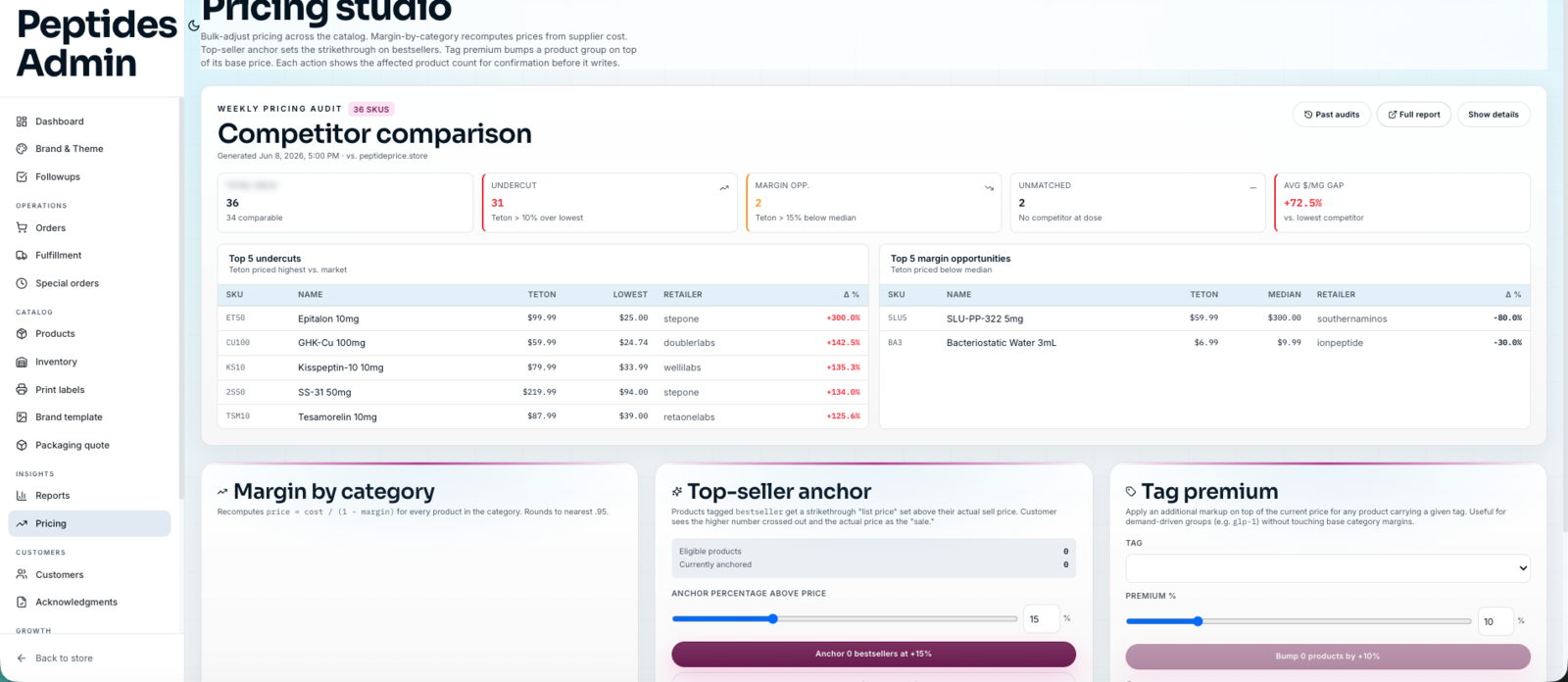Click Anchor 0 bestsellers at +15% button

coord(873,654)
